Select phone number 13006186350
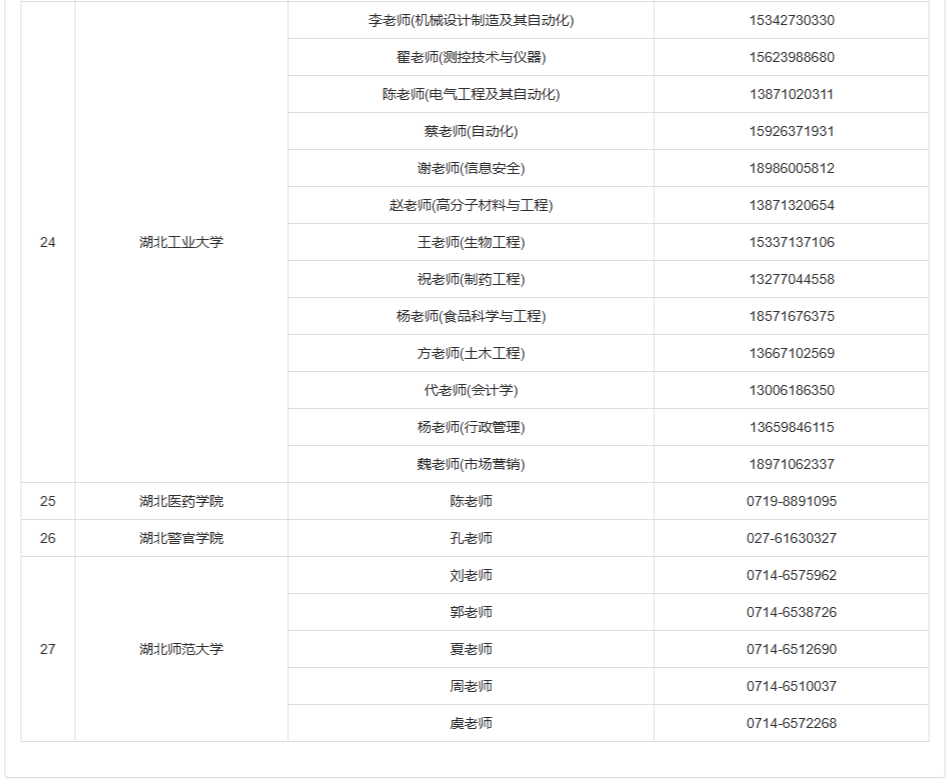The width and height of the screenshot is (949, 784). click(792, 390)
